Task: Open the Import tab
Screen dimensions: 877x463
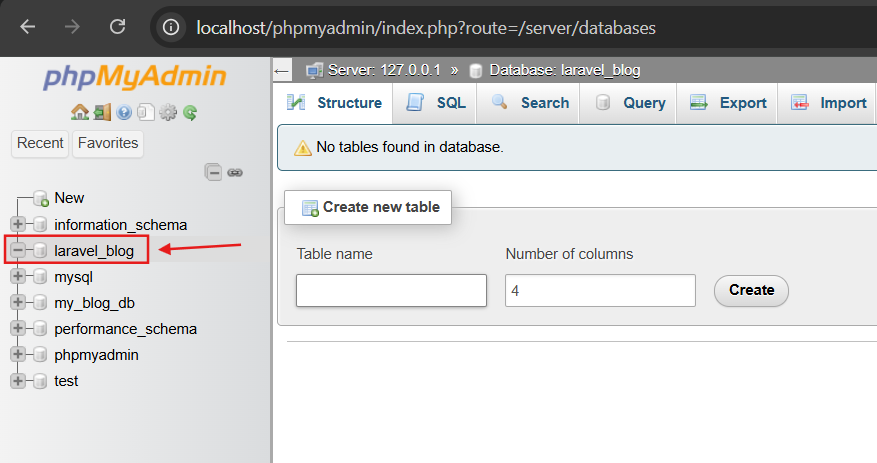Action: (x=827, y=103)
